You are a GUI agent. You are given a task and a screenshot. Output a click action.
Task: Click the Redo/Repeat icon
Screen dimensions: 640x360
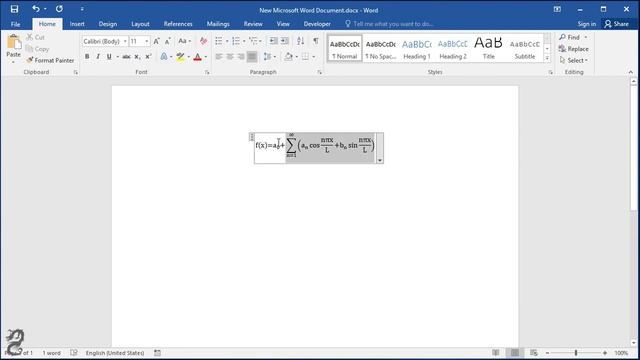pyautogui.click(x=59, y=9)
